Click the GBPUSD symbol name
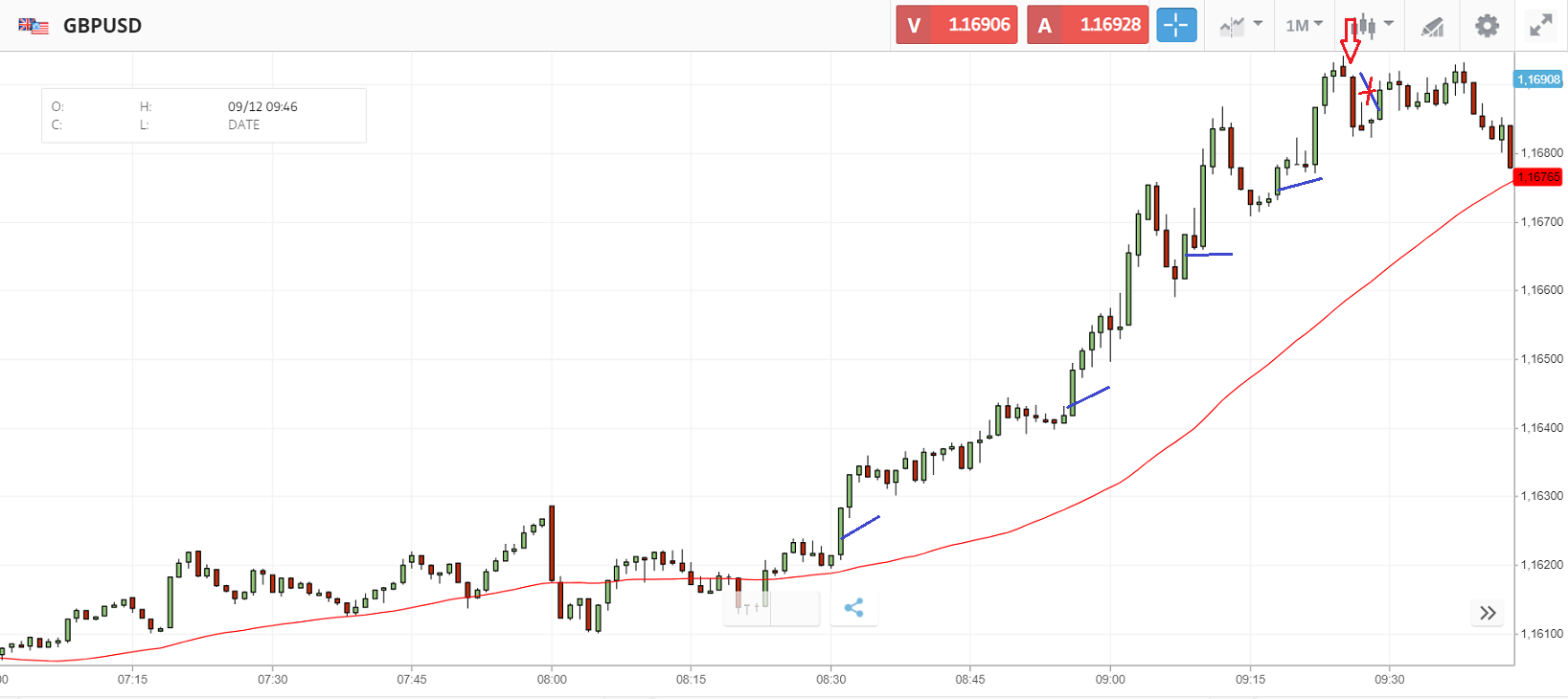 click(x=102, y=26)
